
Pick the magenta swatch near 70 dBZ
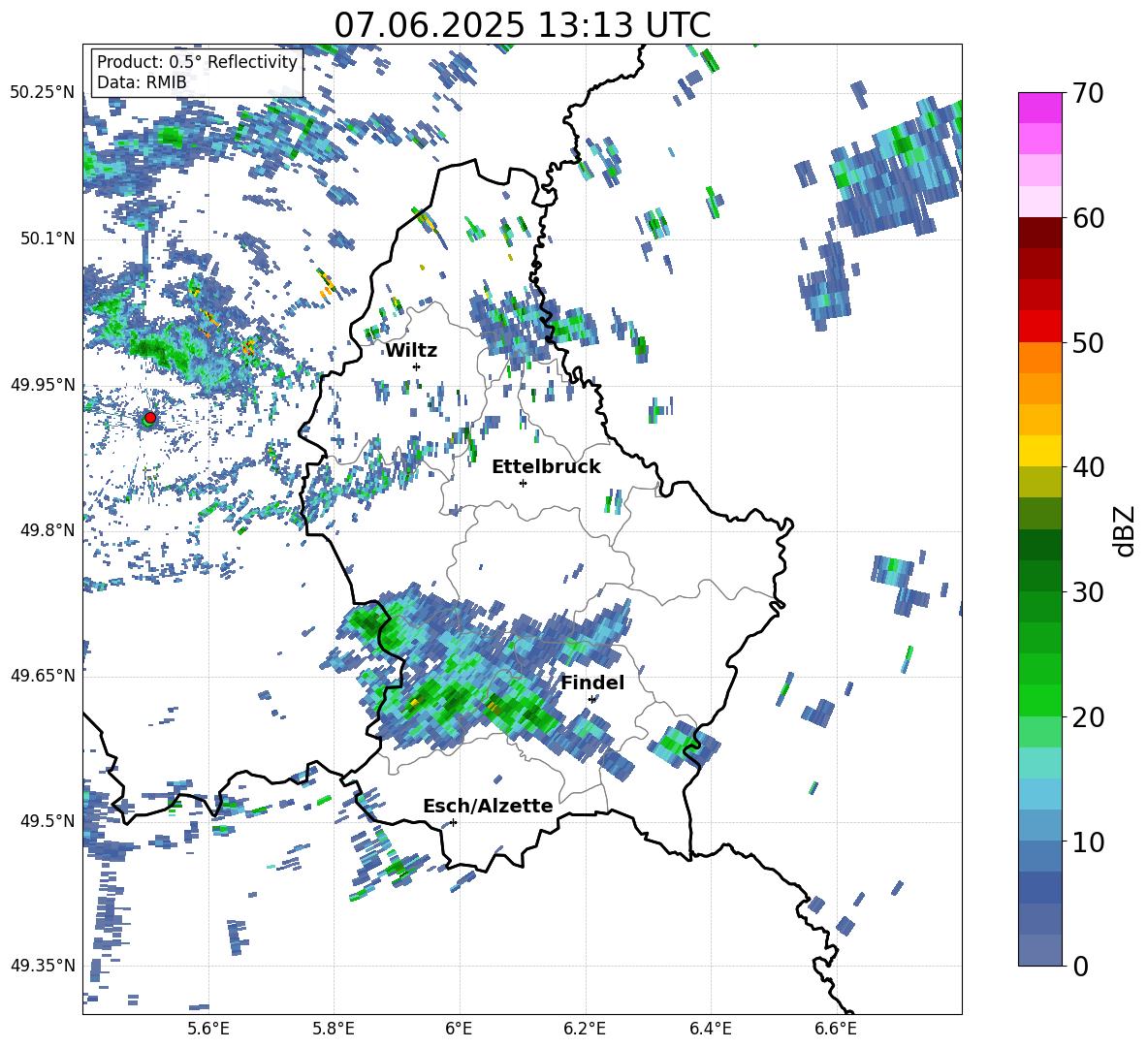click(x=1040, y=109)
